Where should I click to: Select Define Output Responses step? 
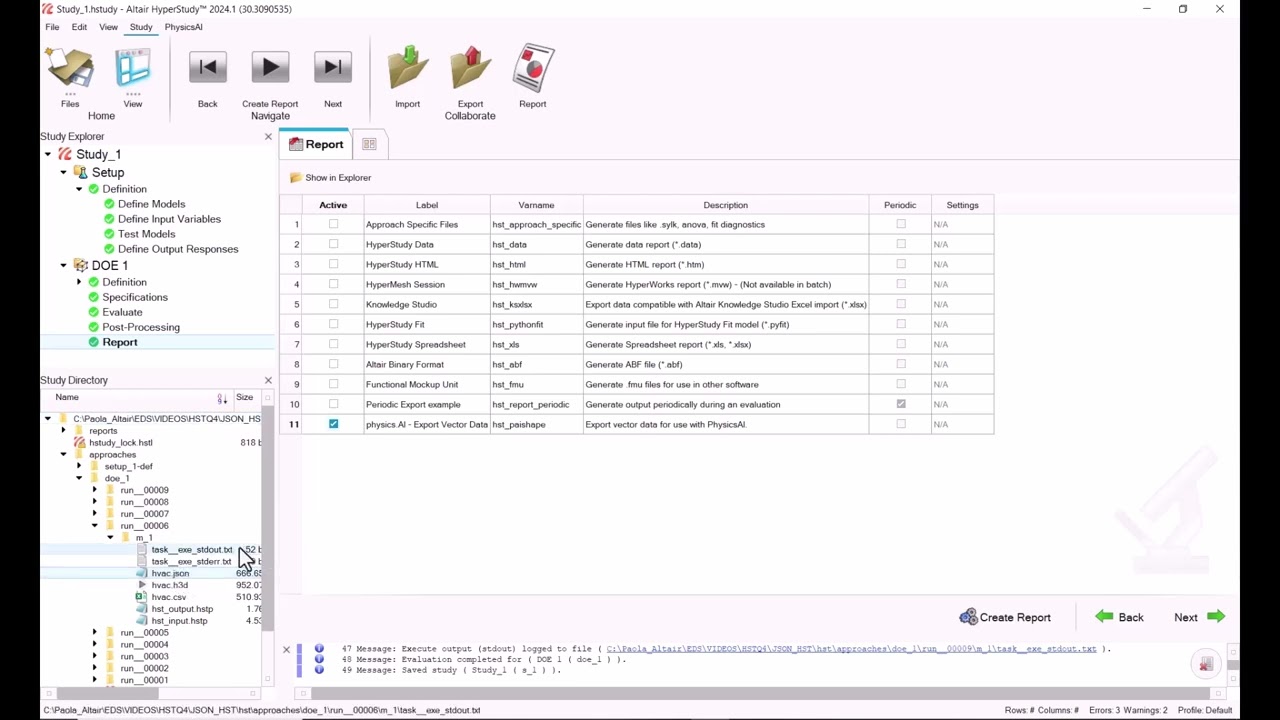178,249
